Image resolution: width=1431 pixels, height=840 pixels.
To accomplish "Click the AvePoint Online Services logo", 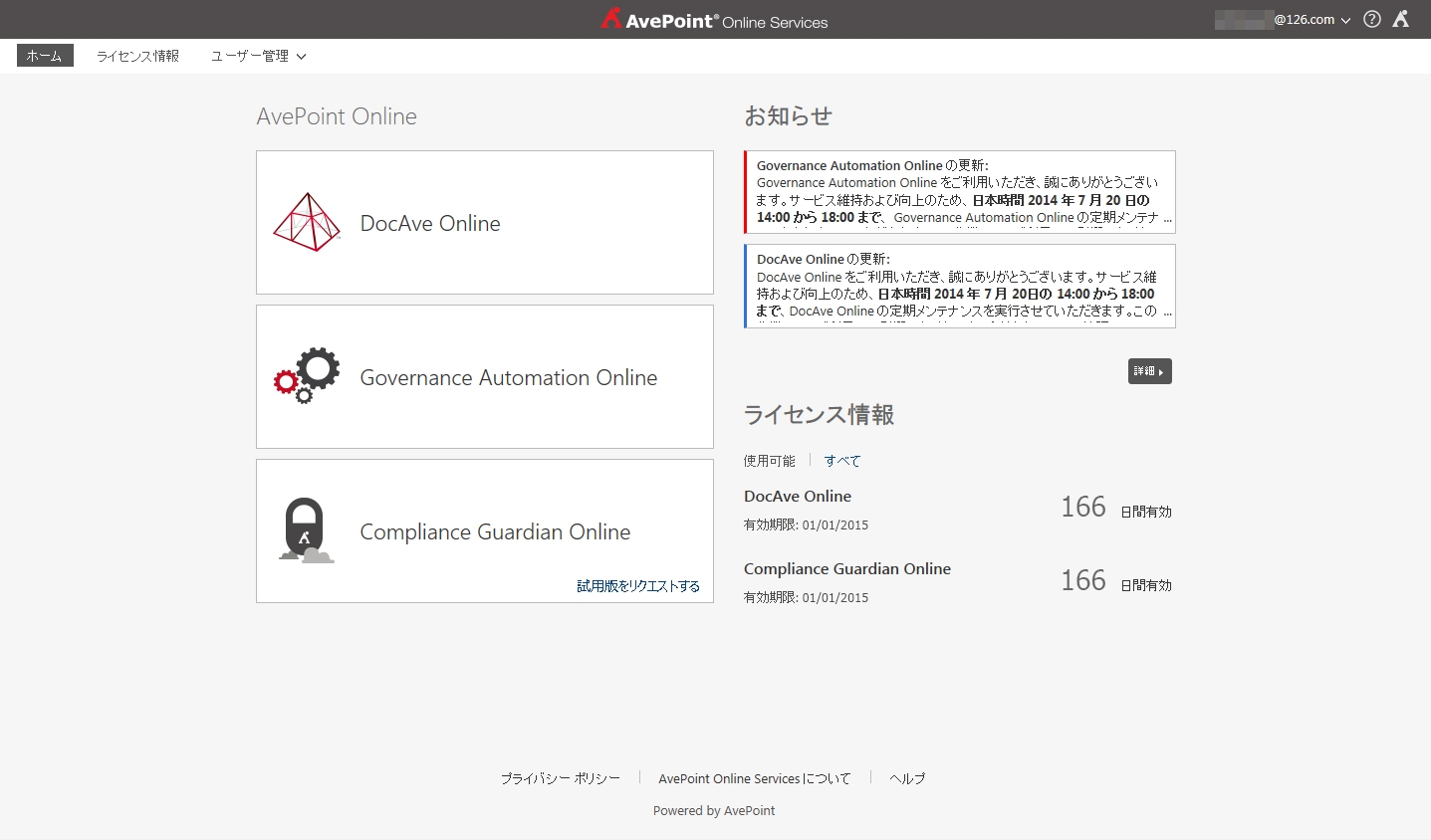I will pos(714,19).
